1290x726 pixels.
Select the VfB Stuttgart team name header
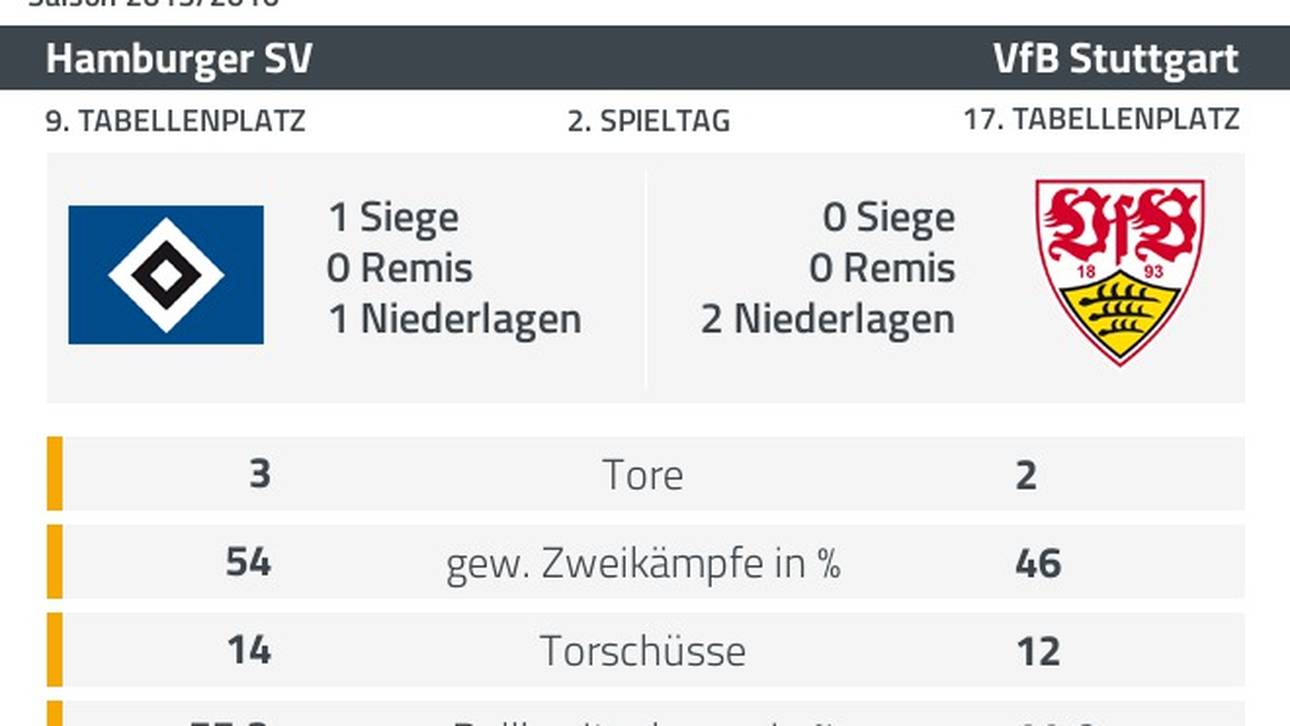click(1115, 59)
